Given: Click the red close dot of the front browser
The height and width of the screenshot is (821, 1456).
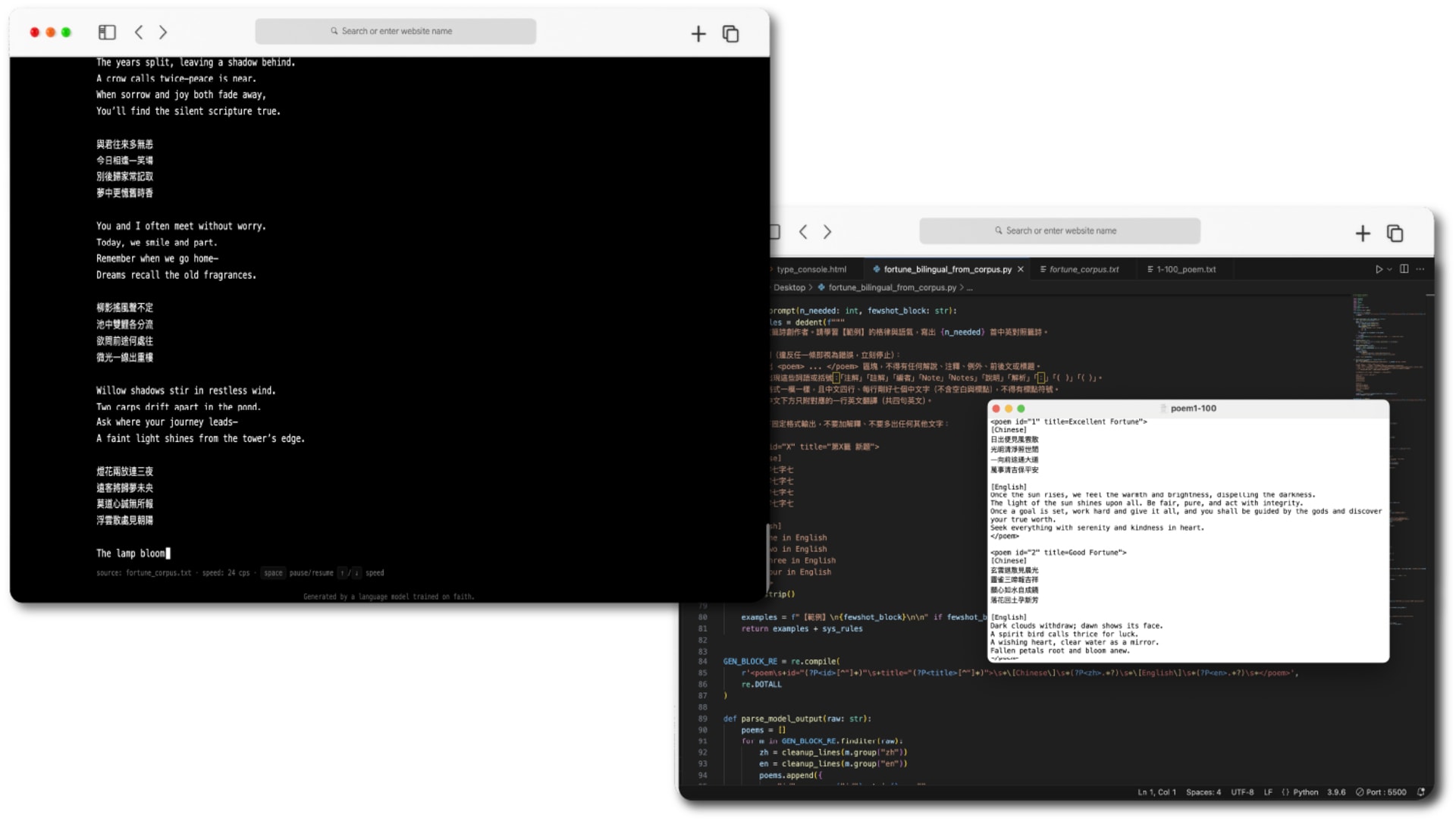Looking at the screenshot, I should click(x=34, y=32).
